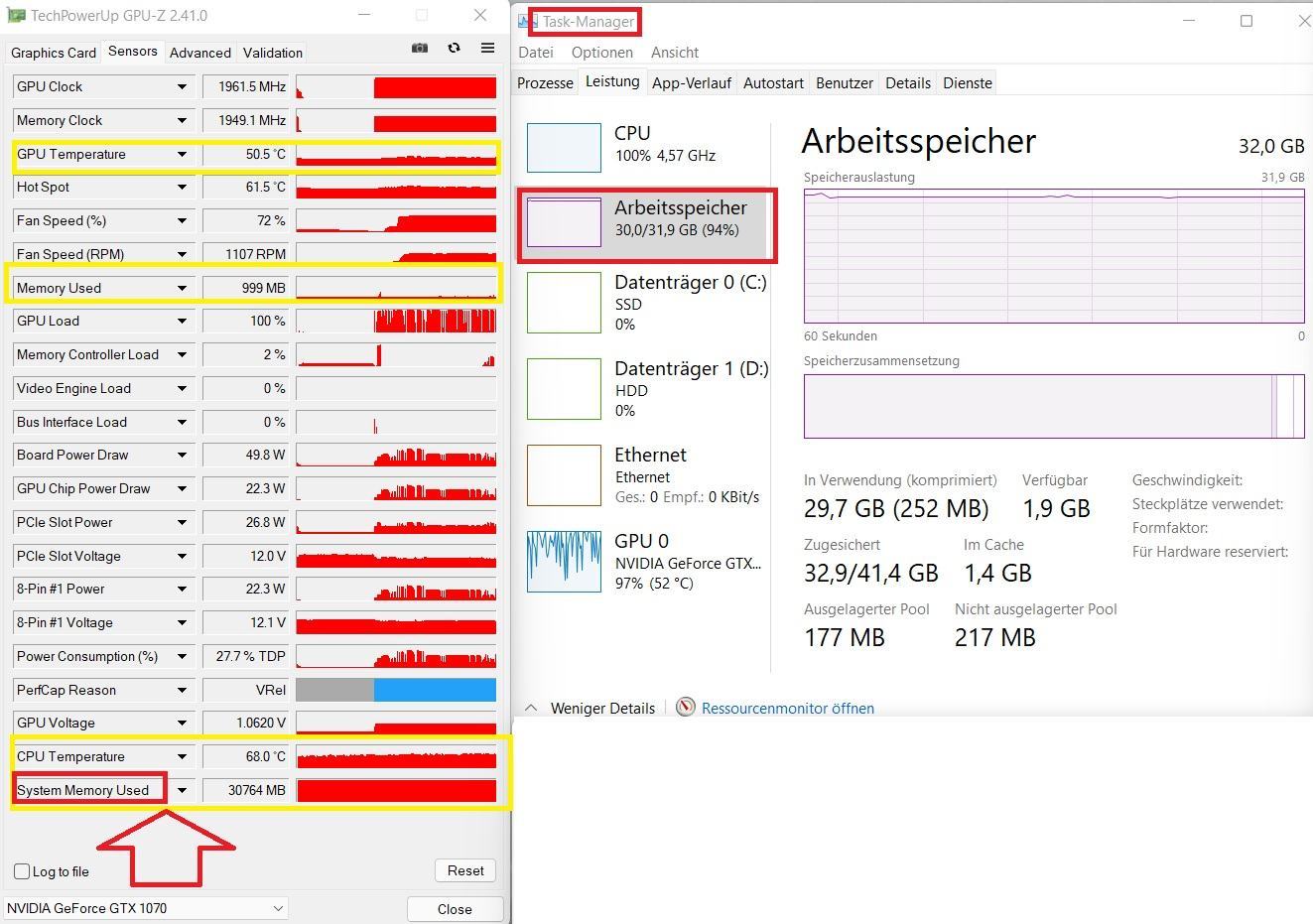1313x924 pixels.
Task: Select the GPU 0 GeForce entry
Action: tap(646, 561)
